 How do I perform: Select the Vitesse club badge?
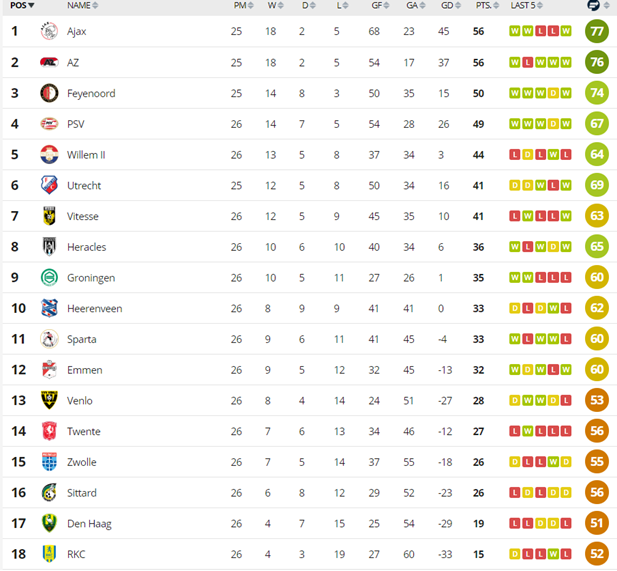pos(49,216)
